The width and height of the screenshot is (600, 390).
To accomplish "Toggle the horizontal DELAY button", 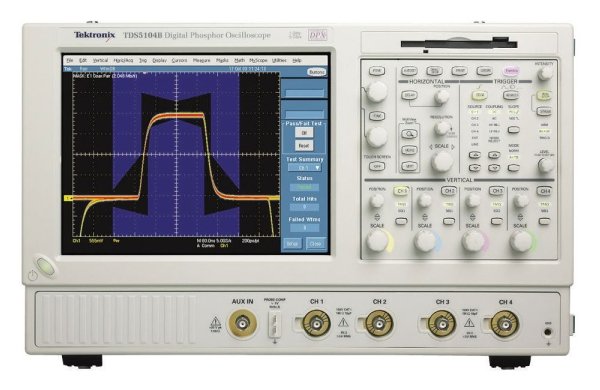I will pos(409,95).
